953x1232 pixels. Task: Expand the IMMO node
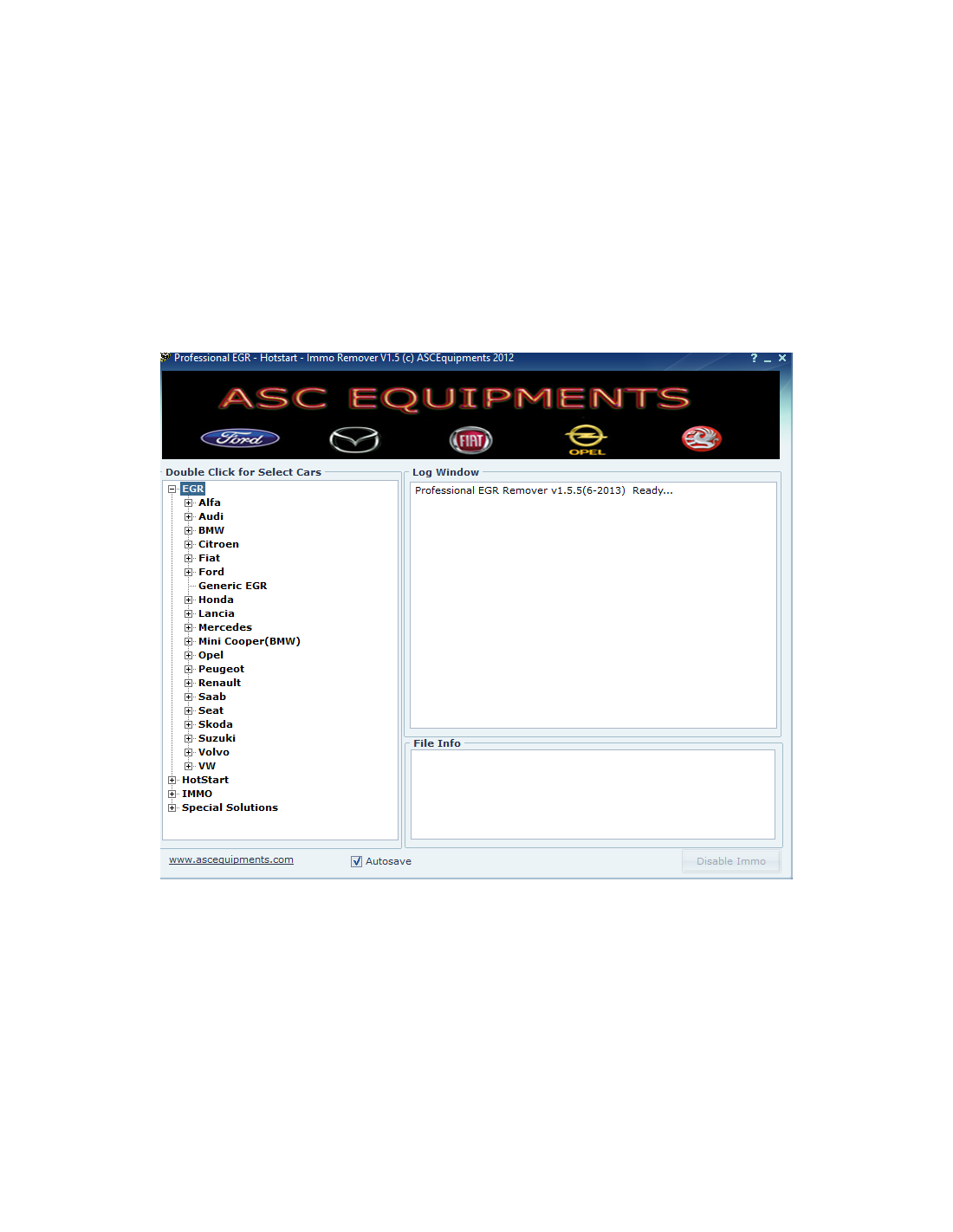click(x=172, y=794)
